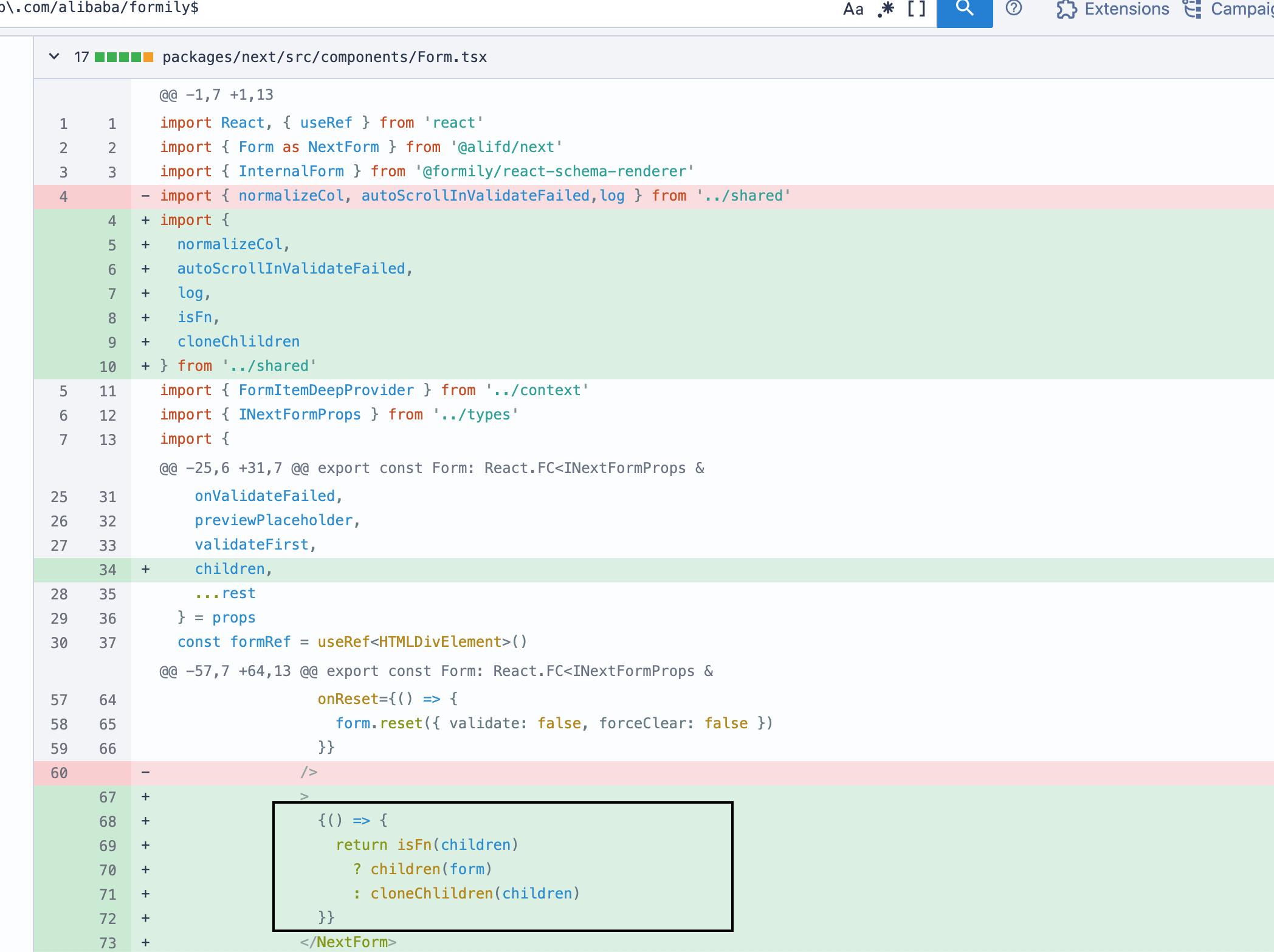
Task: Click the plus marker on added line 68
Action: point(145,821)
